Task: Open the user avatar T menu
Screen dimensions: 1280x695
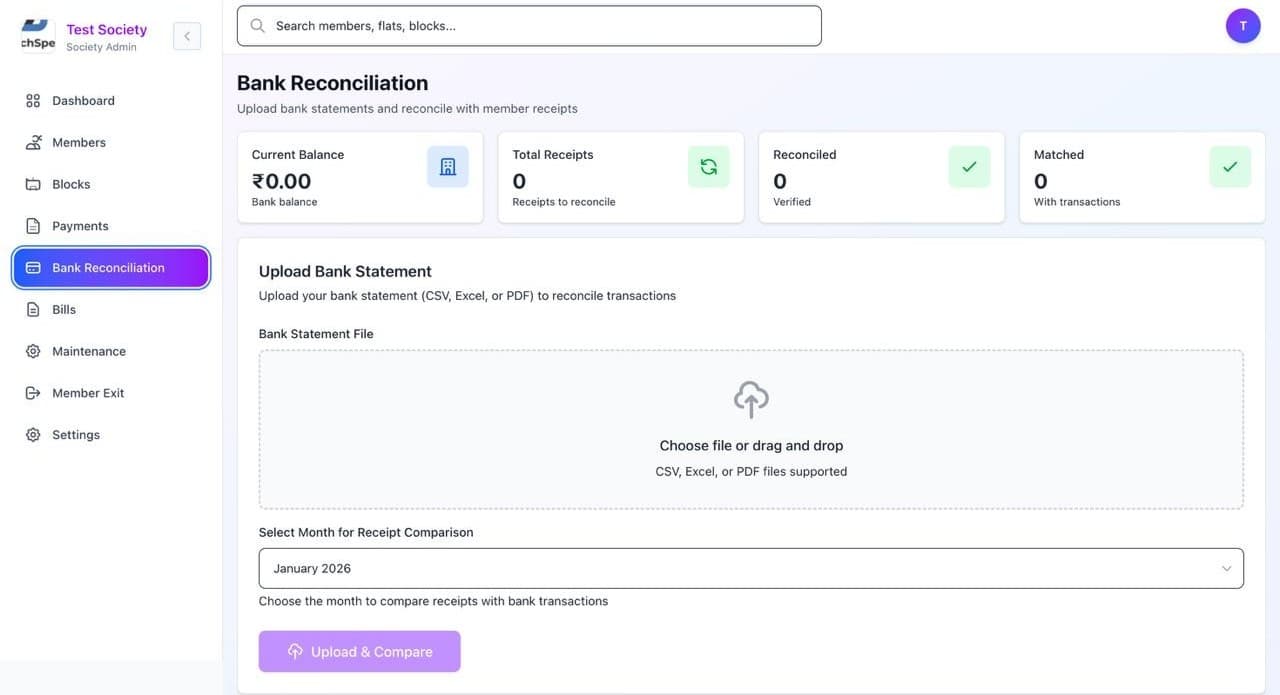Action: pyautogui.click(x=1243, y=26)
